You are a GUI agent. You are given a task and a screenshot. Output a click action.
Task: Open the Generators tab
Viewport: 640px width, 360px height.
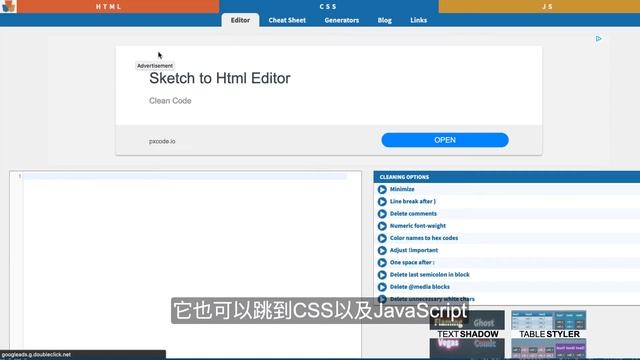tap(342, 20)
